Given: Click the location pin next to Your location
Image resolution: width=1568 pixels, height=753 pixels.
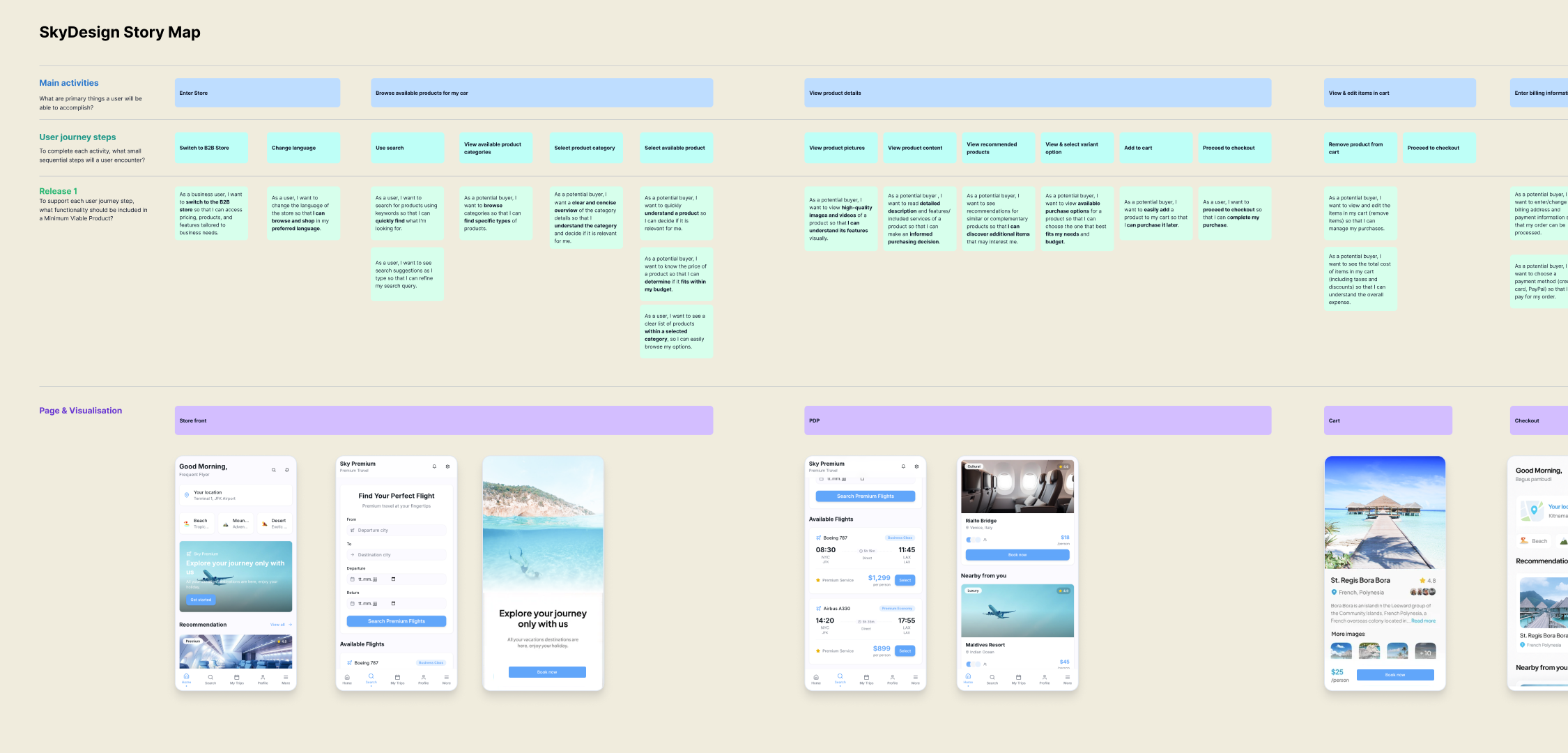Looking at the screenshot, I should point(187,495).
